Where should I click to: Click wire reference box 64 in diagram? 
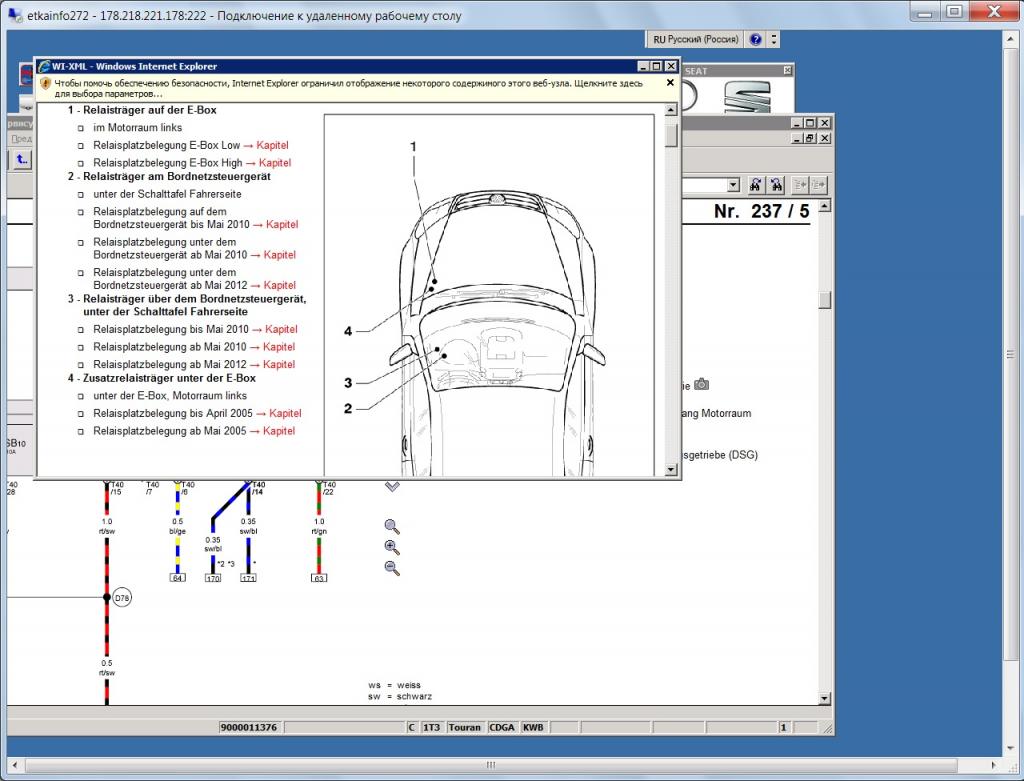tap(177, 578)
